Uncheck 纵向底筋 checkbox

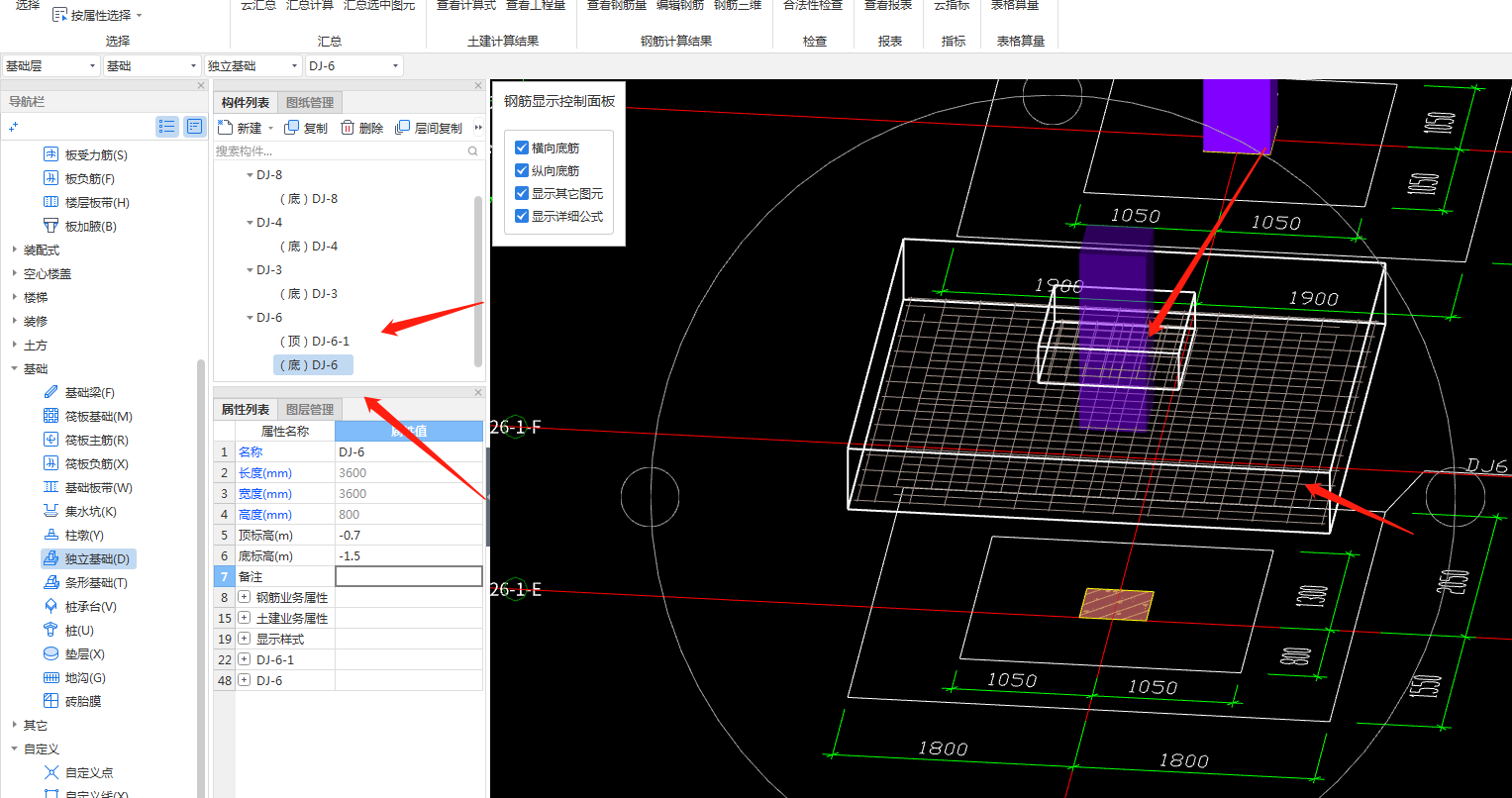[522, 170]
